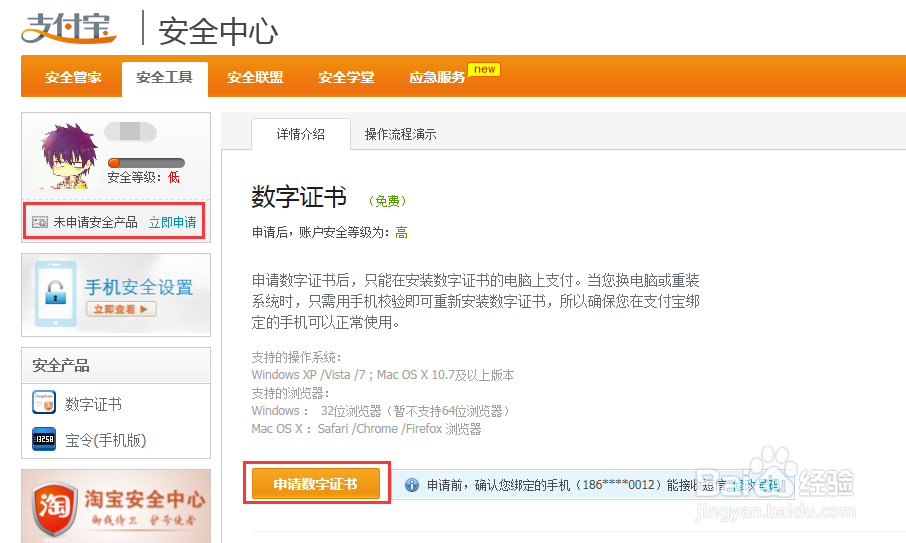Click the security product card icon

(x=40, y=222)
